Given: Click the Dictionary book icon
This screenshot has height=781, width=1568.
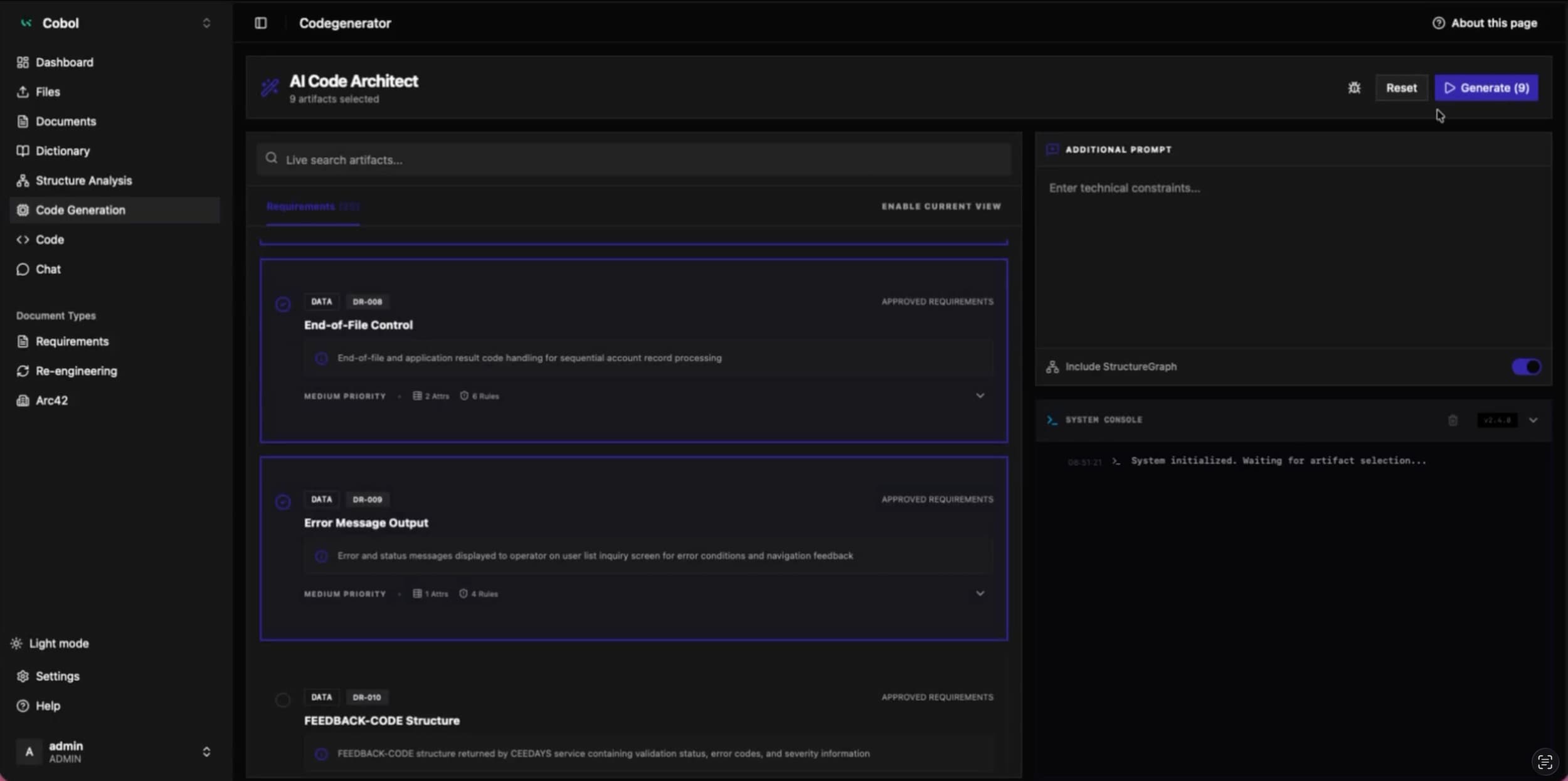Looking at the screenshot, I should (x=23, y=151).
